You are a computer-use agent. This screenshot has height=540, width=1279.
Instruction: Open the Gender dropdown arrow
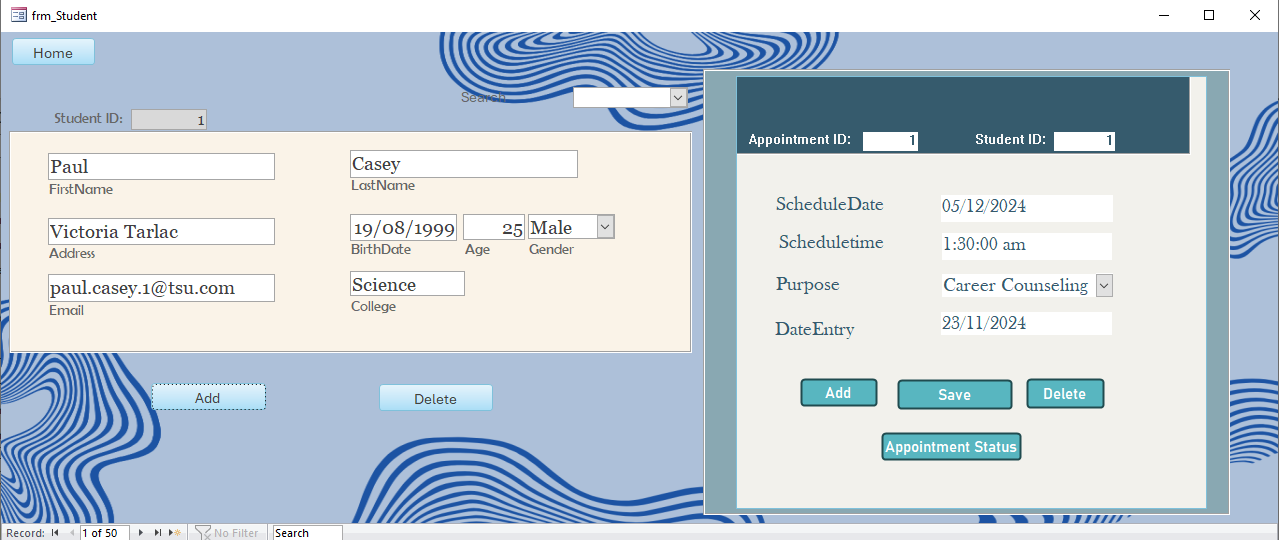click(605, 227)
